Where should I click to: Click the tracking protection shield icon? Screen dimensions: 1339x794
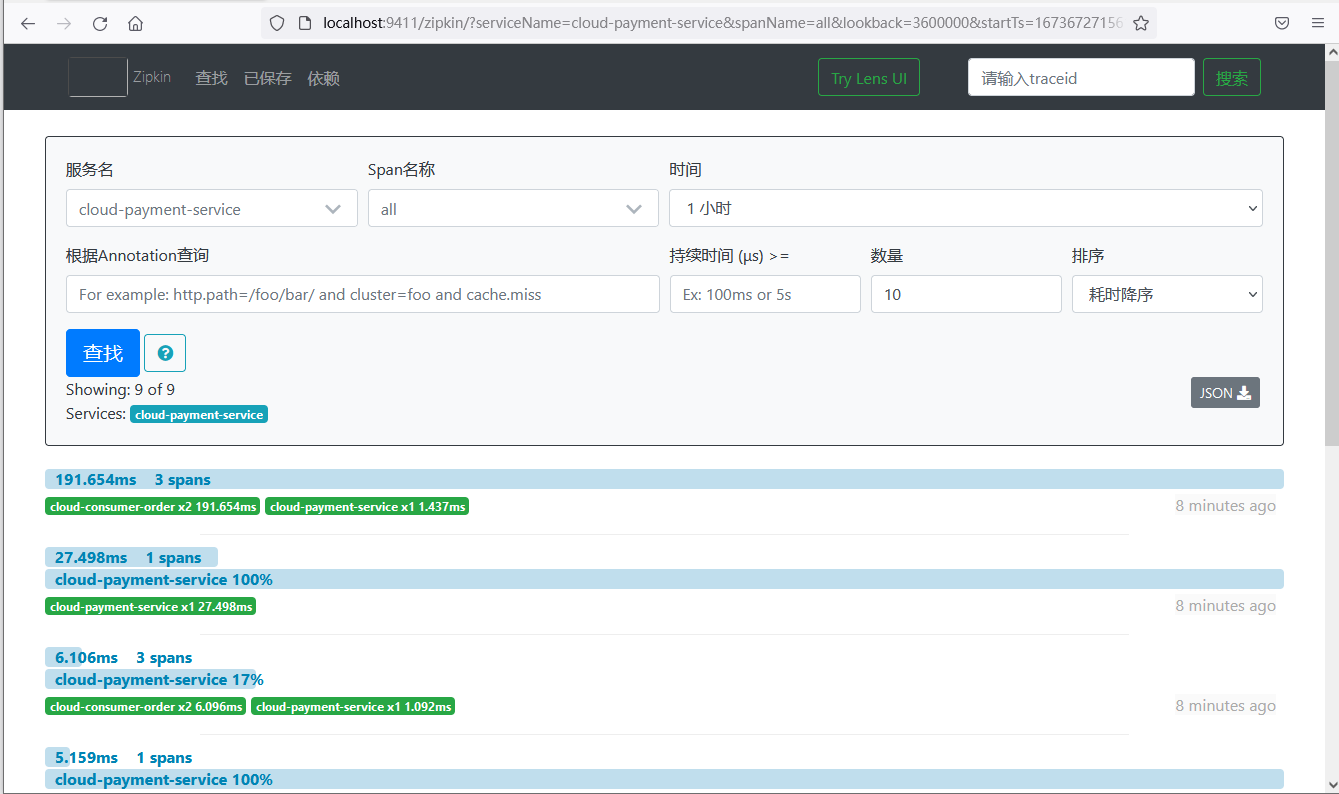point(279,23)
